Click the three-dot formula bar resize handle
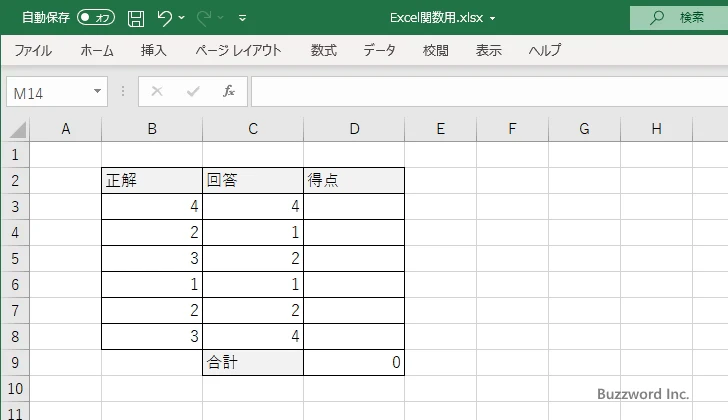Viewport: 728px width, 420px height. pos(123,91)
